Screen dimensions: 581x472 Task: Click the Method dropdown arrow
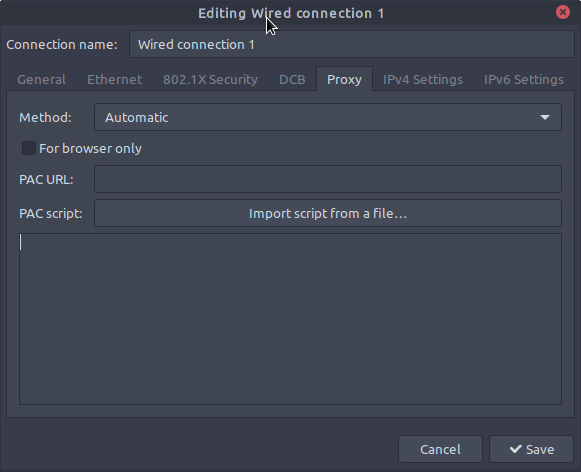click(x=544, y=117)
